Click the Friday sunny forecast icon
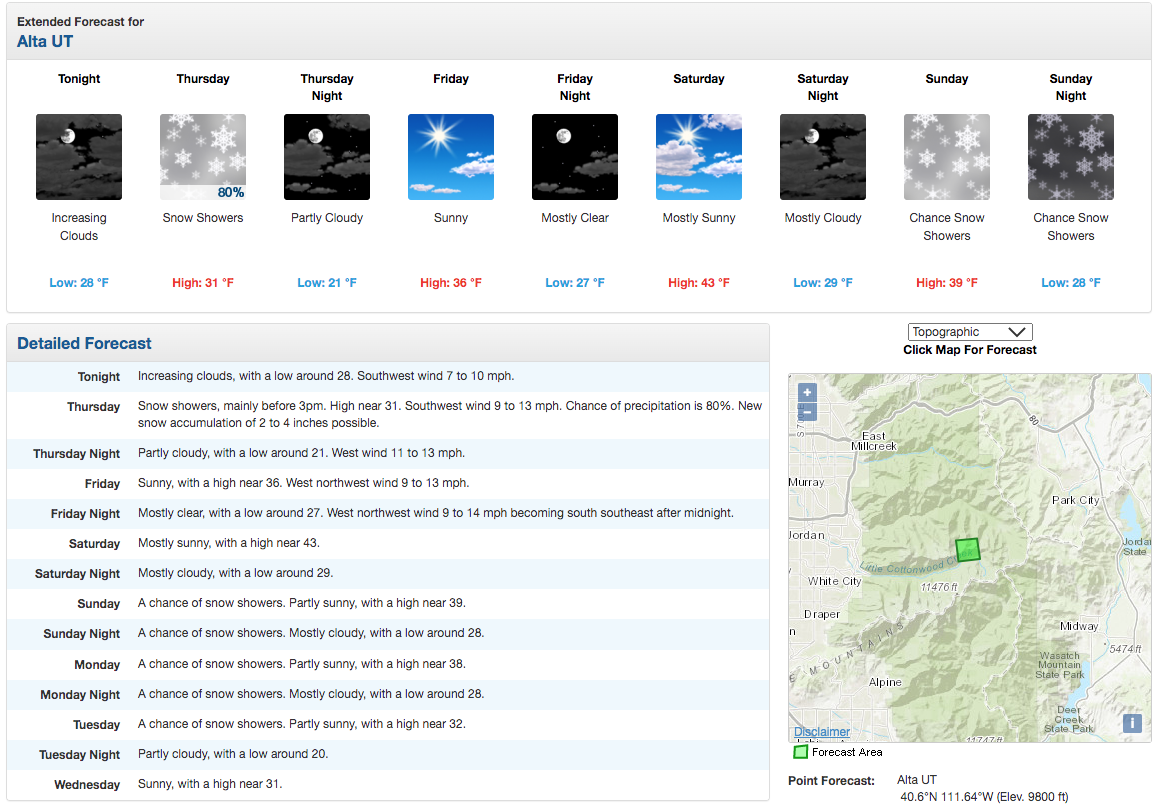This screenshot has height=804, width=1158. [x=451, y=157]
